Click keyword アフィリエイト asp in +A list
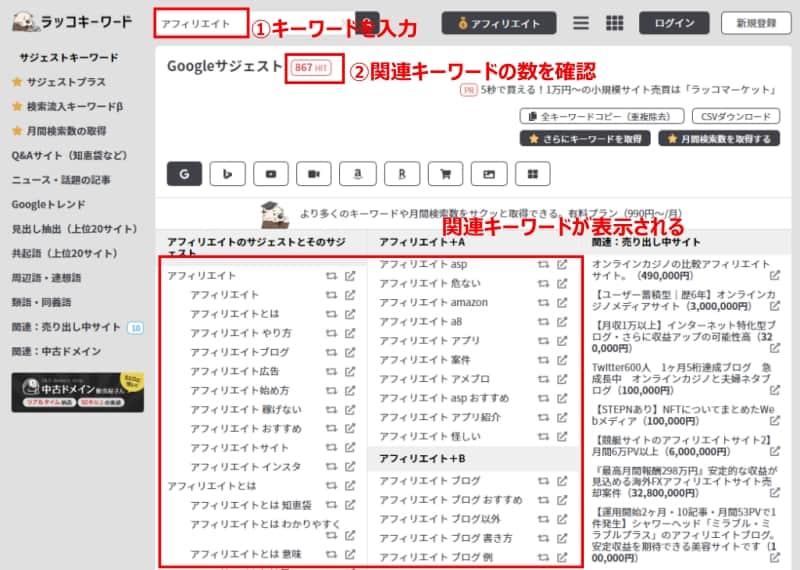This screenshot has width=800, height=570. (423, 264)
